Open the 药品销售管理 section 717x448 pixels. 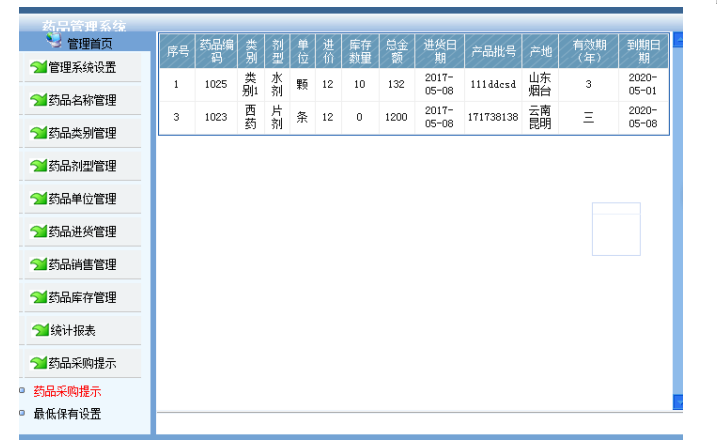[82, 265]
